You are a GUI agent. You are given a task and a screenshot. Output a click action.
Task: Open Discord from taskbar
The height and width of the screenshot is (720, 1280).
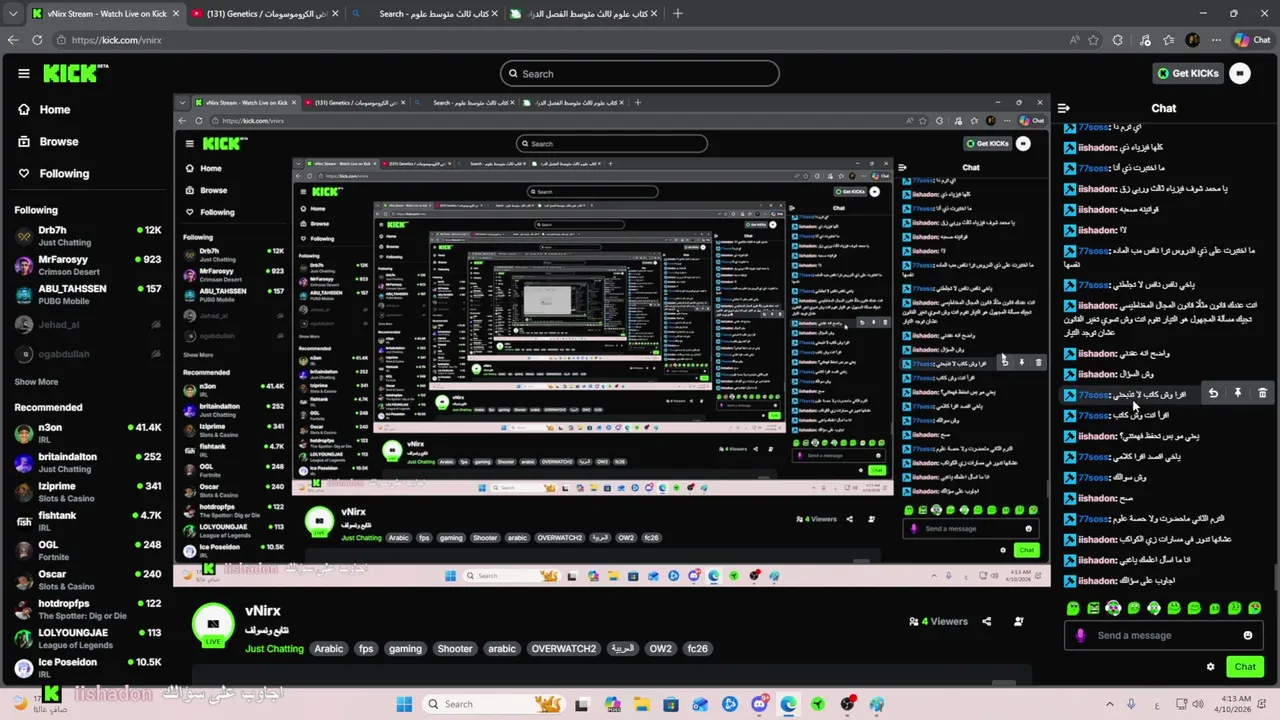(x=759, y=704)
